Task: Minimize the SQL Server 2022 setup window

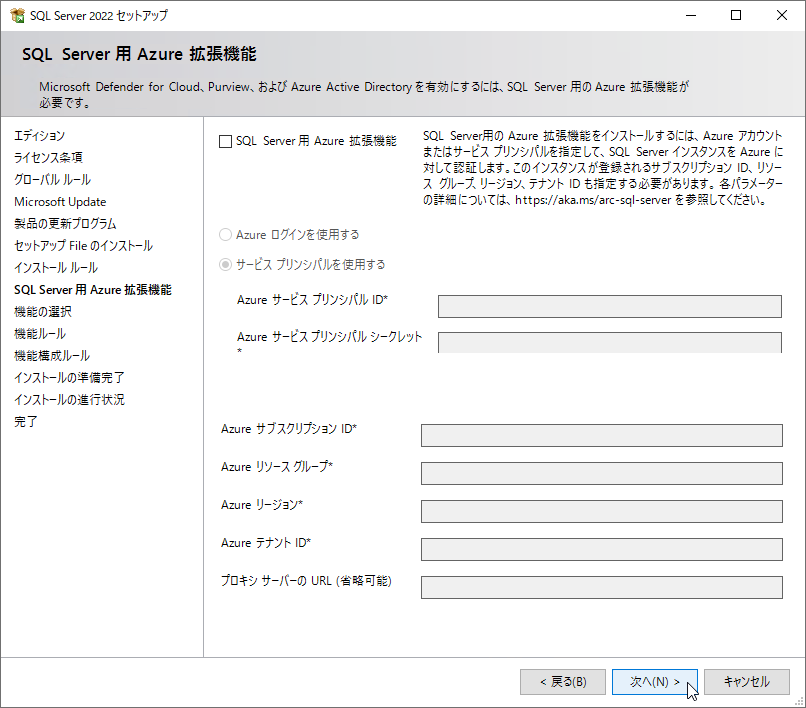Action: (x=691, y=15)
